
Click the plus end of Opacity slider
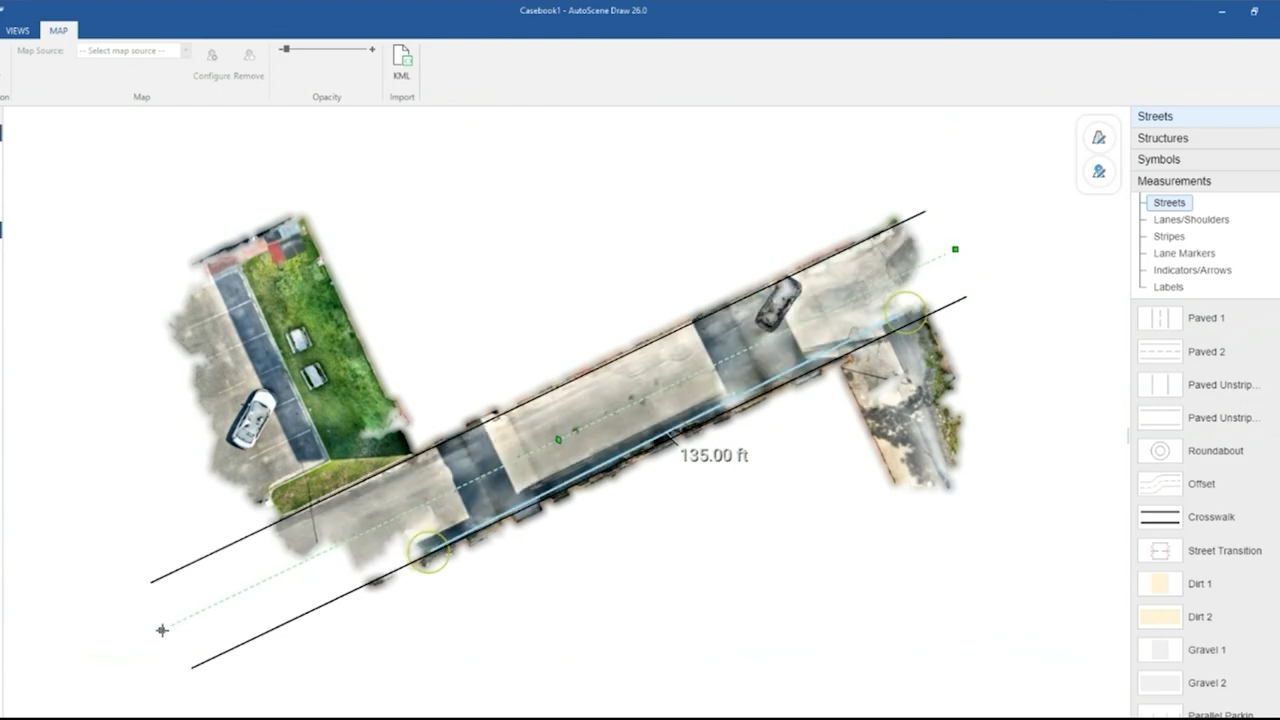click(x=372, y=49)
